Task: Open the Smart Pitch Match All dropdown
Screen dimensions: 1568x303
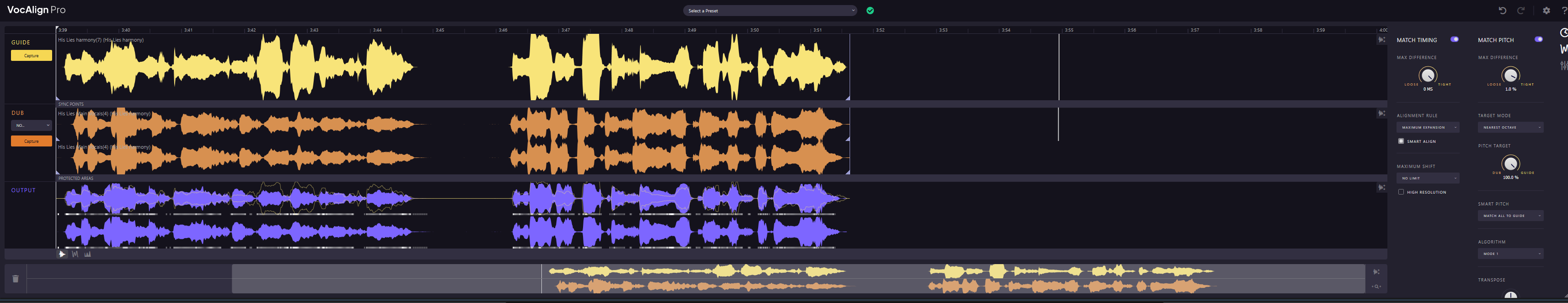Action: point(1510,216)
